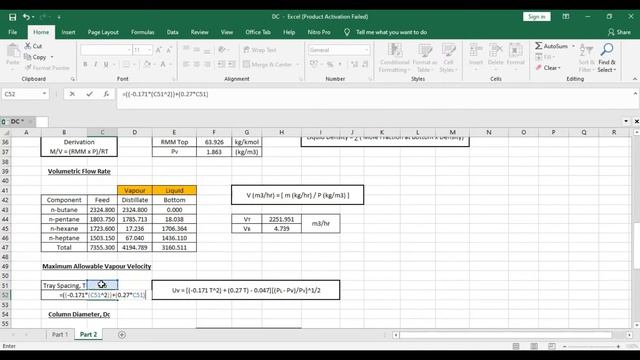Click the vertical scrollbar thumb
The width and height of the screenshot is (640, 360).
[636, 245]
